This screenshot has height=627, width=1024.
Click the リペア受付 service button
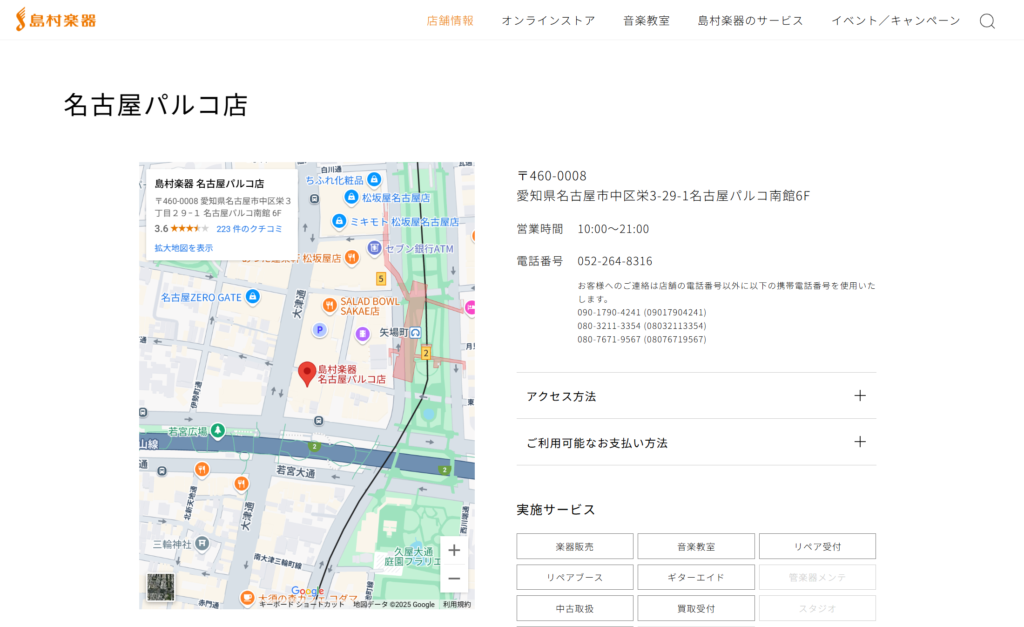coord(818,547)
